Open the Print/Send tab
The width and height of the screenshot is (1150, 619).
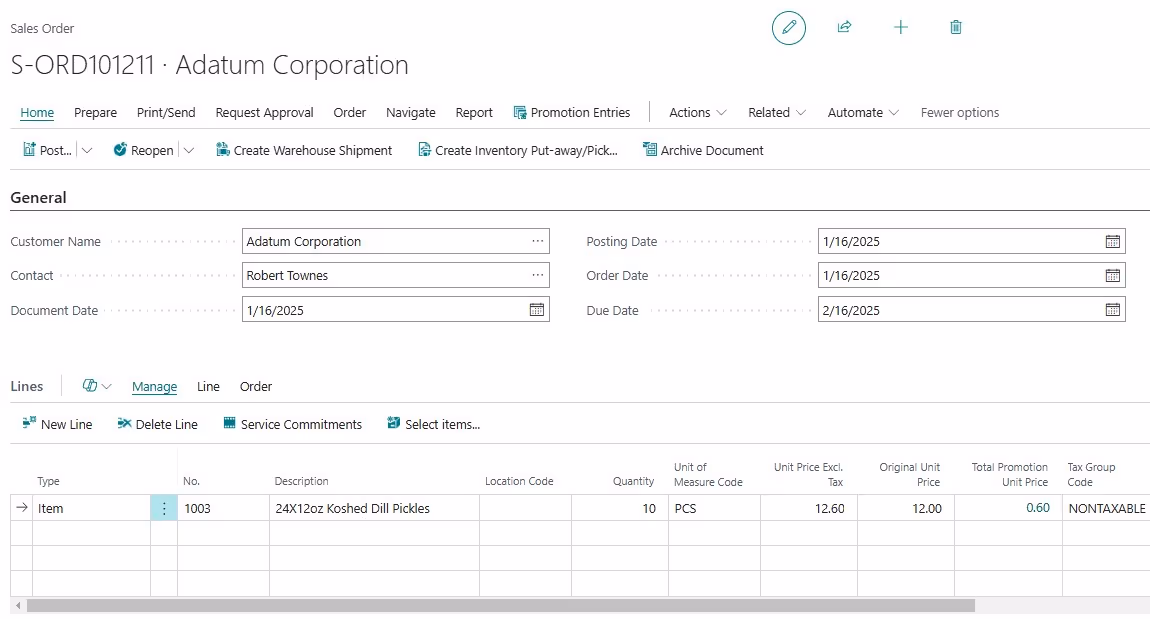point(166,112)
